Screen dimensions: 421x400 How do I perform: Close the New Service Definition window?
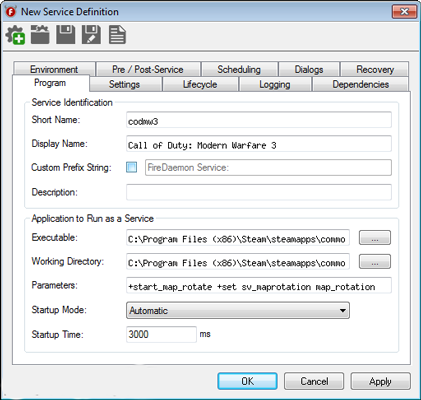(404, 12)
